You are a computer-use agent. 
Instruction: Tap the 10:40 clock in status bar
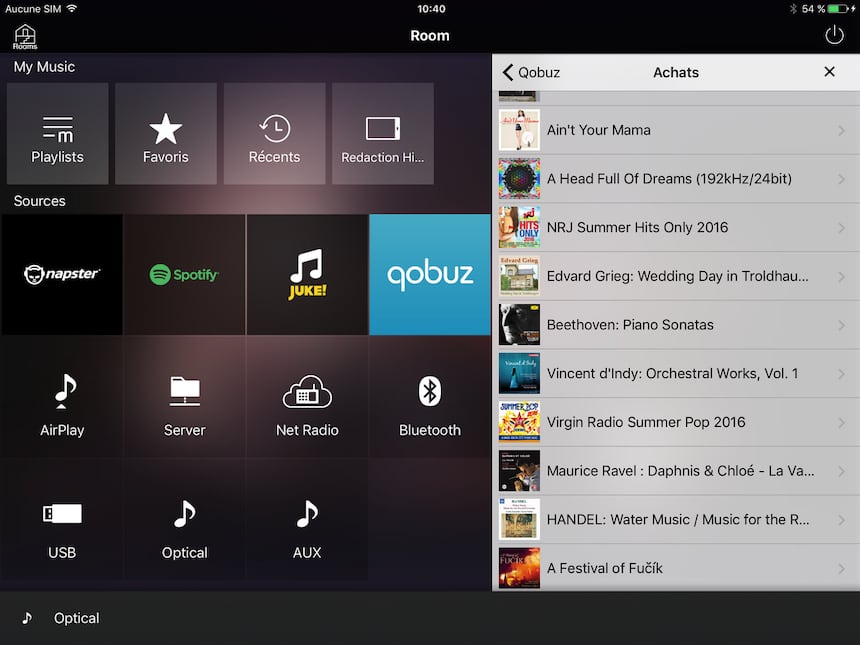coord(431,9)
